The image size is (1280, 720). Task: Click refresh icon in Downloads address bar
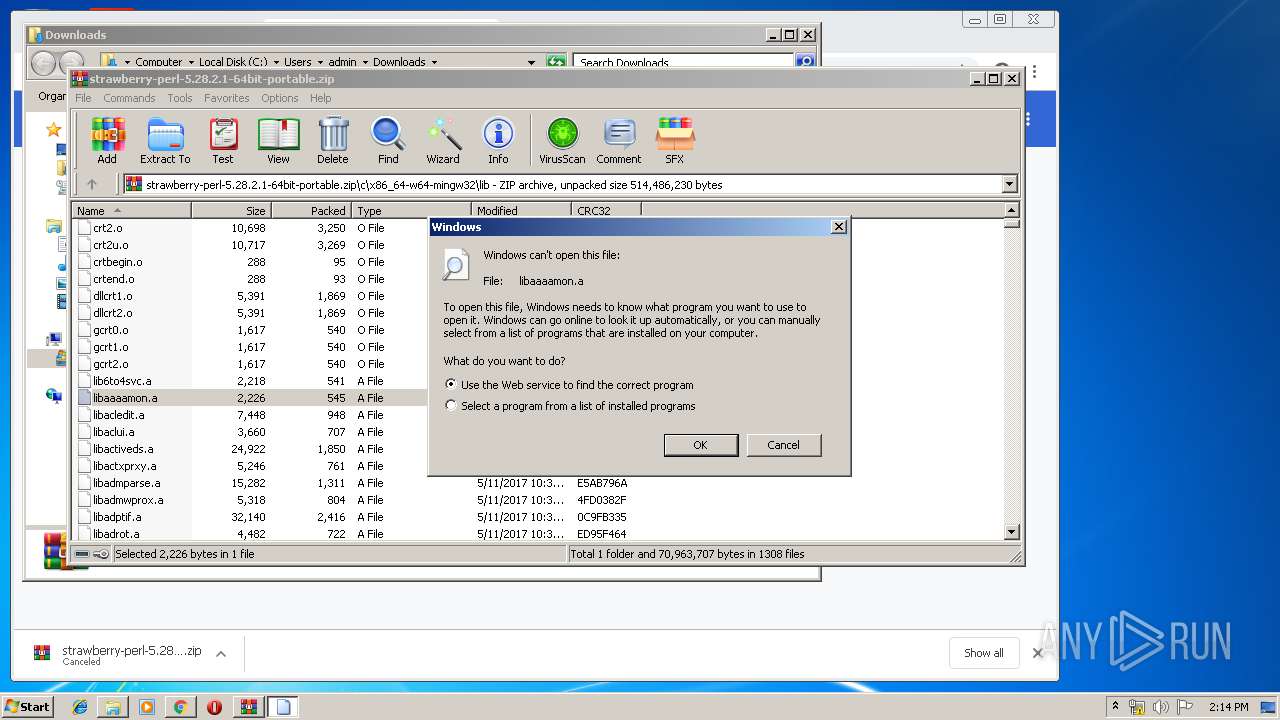tap(556, 62)
